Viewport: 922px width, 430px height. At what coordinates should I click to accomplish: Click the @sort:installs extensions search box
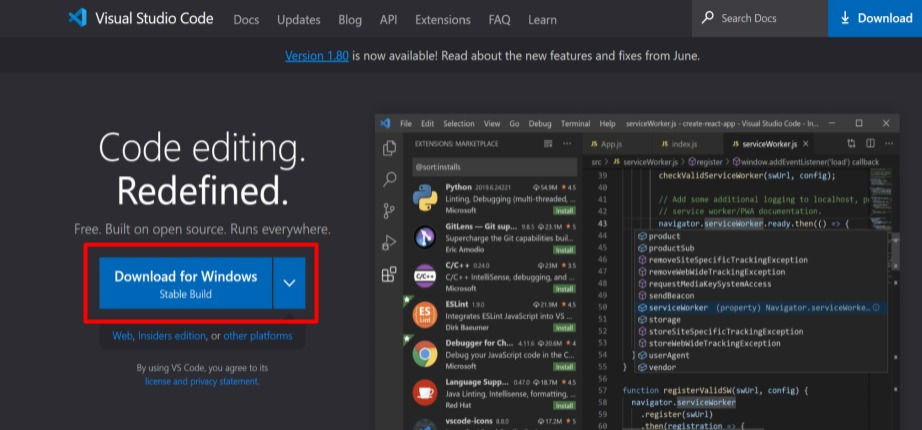tap(495, 166)
